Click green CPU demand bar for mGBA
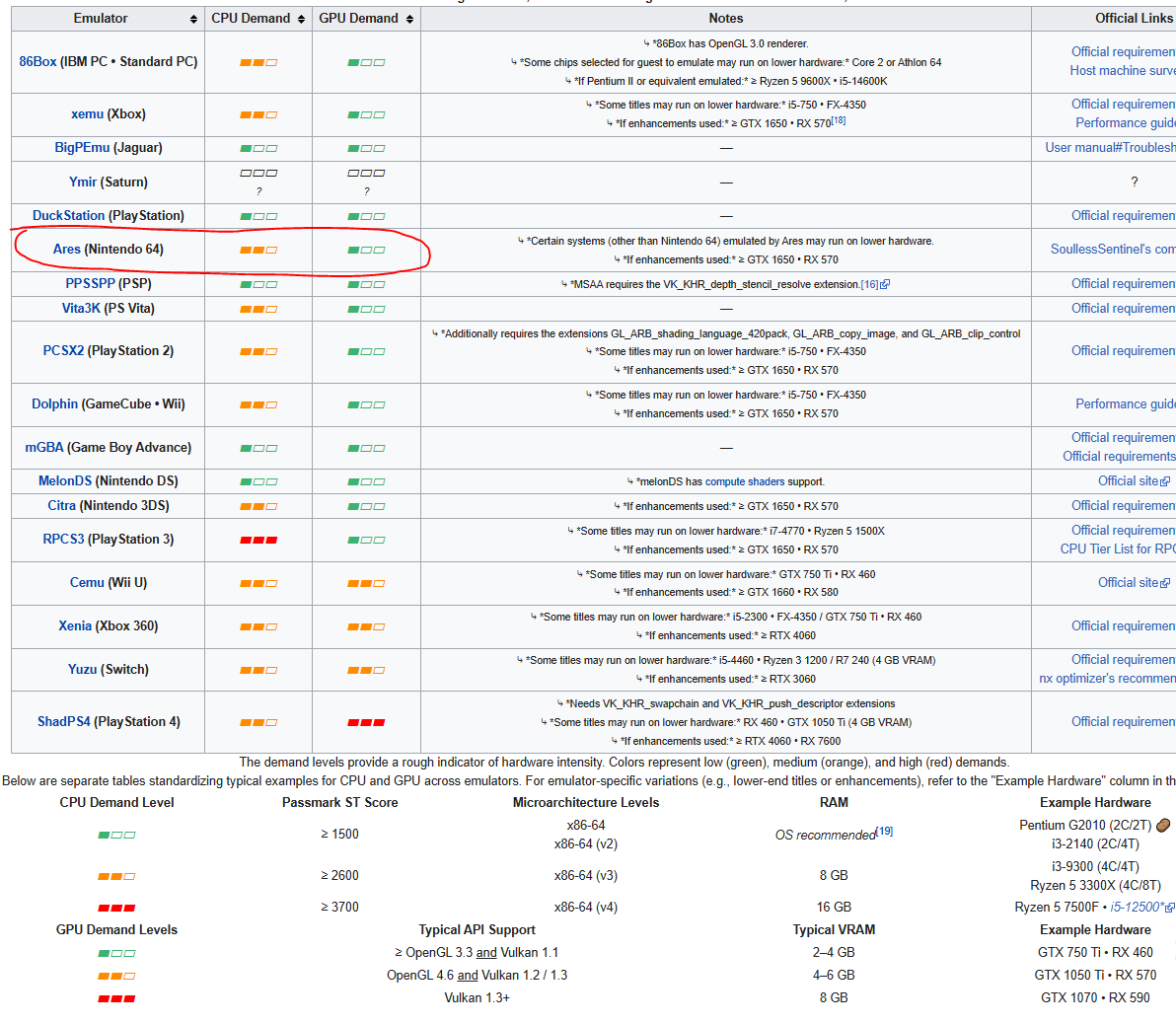Screen dimensions: 1176x1024 tap(258, 449)
